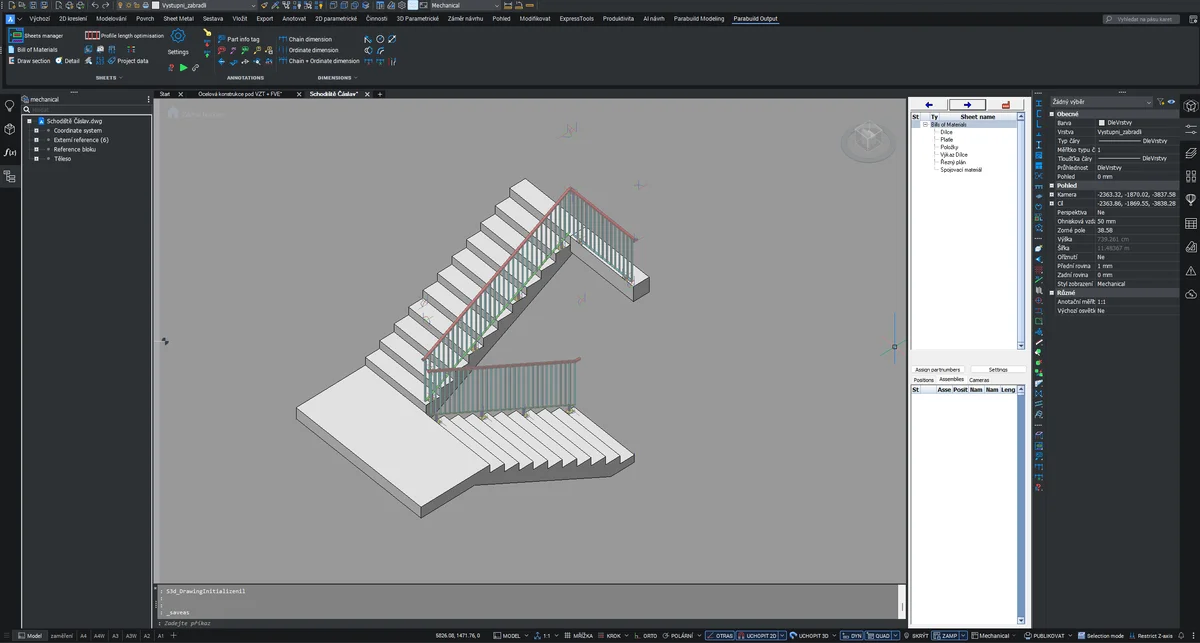Click the Bill of Materials ribbon tool

pyautogui.click(x=36, y=49)
